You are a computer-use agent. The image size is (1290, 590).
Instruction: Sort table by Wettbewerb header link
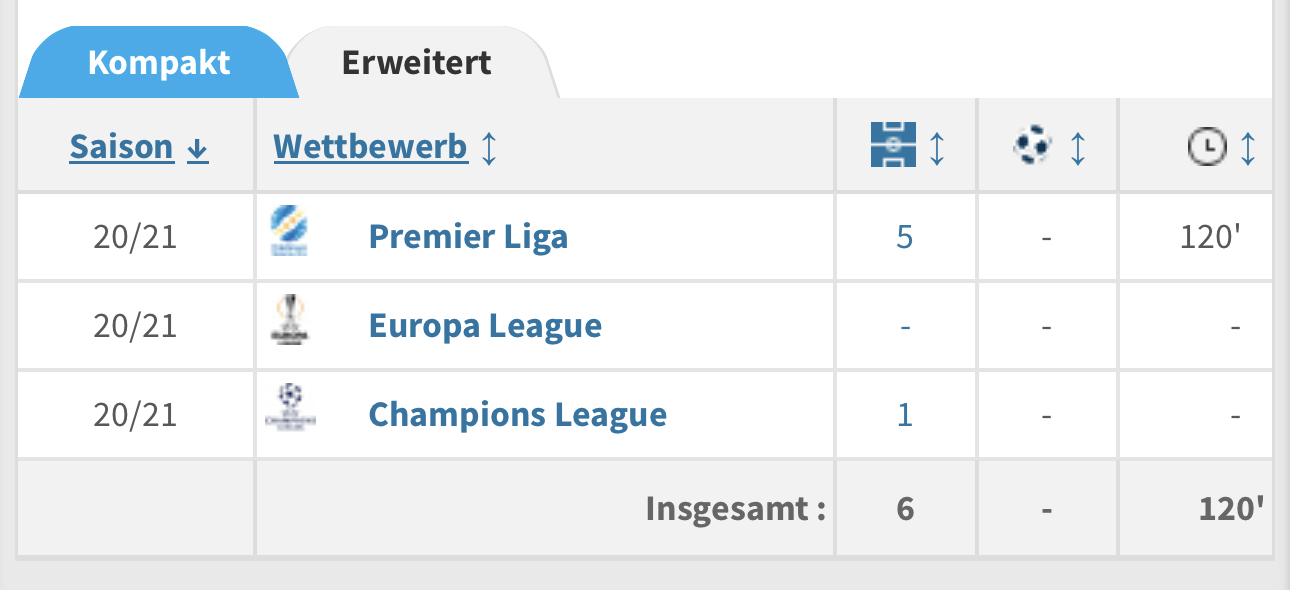pos(370,147)
